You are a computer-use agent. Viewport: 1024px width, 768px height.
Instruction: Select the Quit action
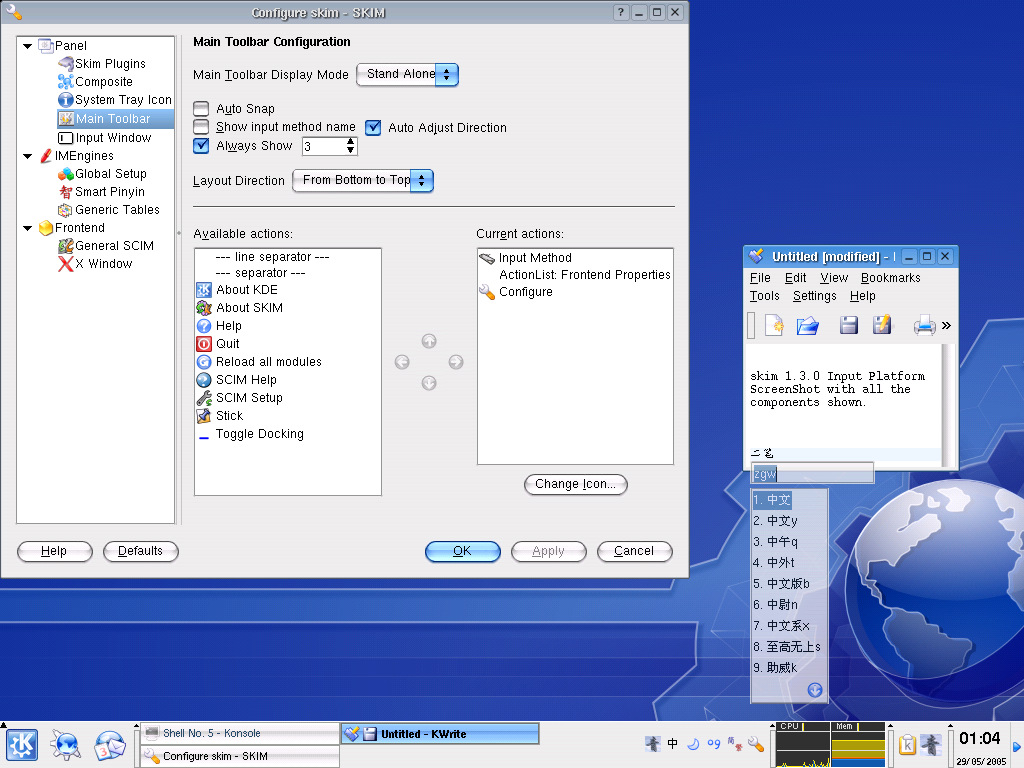[218, 344]
